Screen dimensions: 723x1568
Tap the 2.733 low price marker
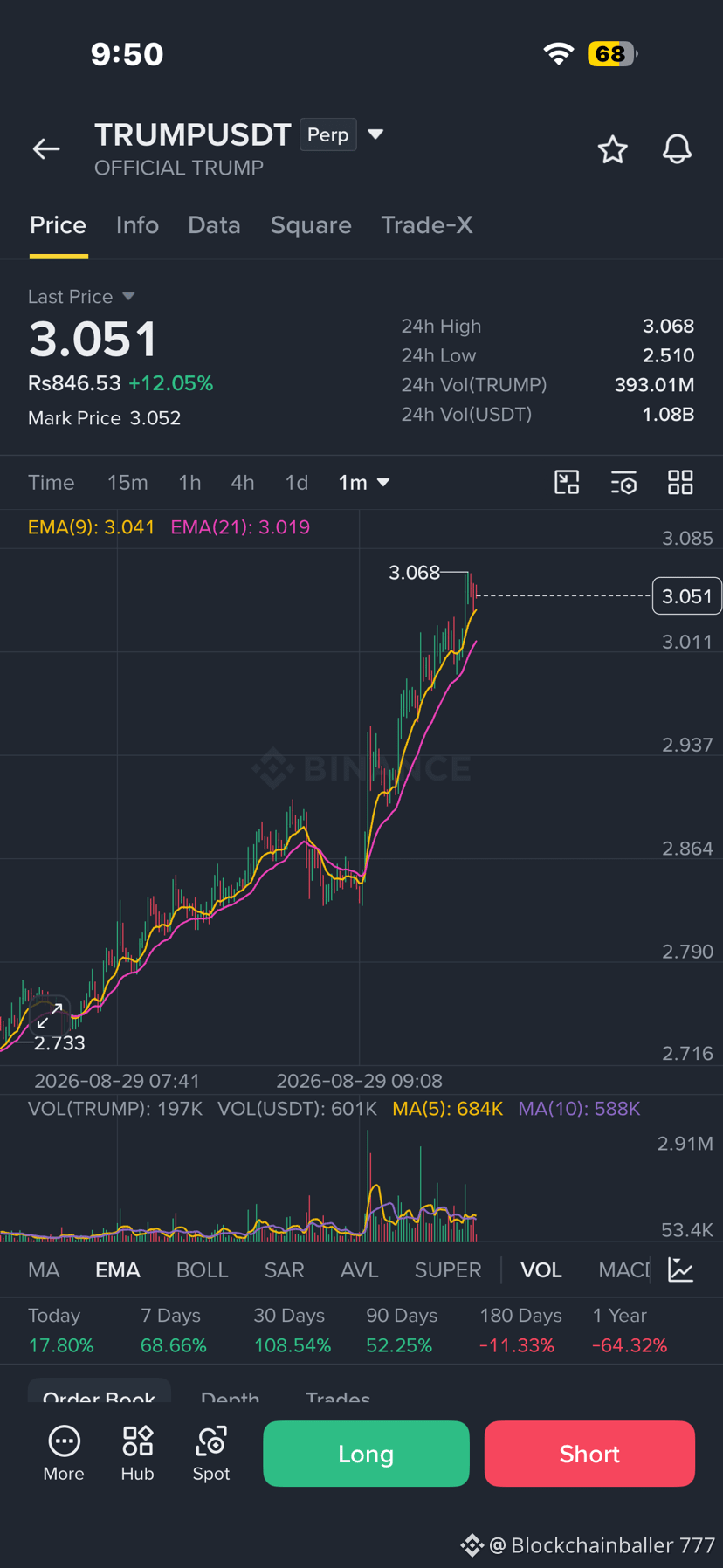tap(59, 1043)
